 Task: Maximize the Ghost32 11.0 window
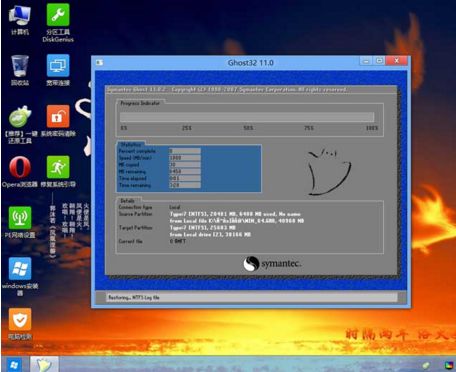379,61
